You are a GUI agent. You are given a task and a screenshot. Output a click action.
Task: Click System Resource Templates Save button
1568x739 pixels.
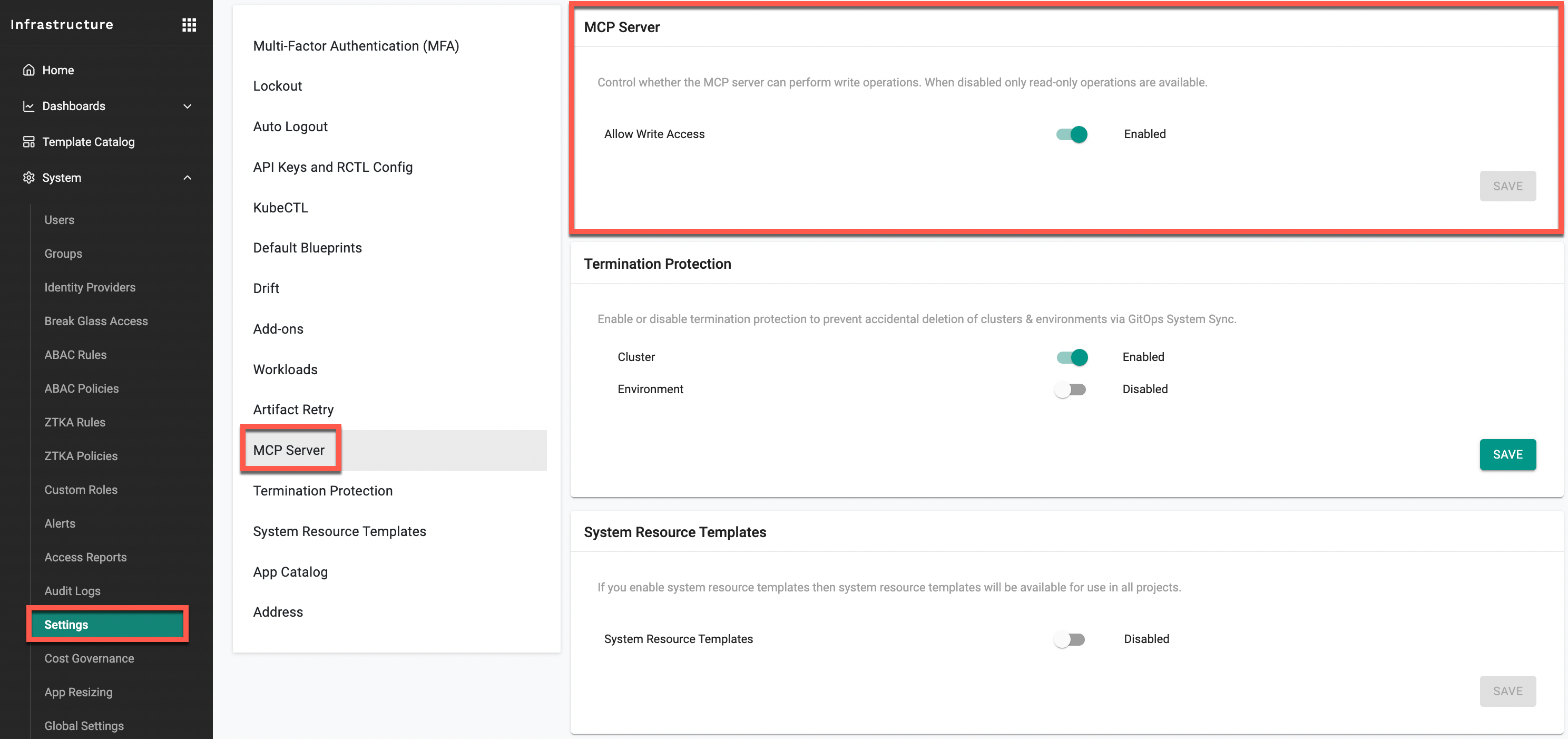[x=1507, y=692]
